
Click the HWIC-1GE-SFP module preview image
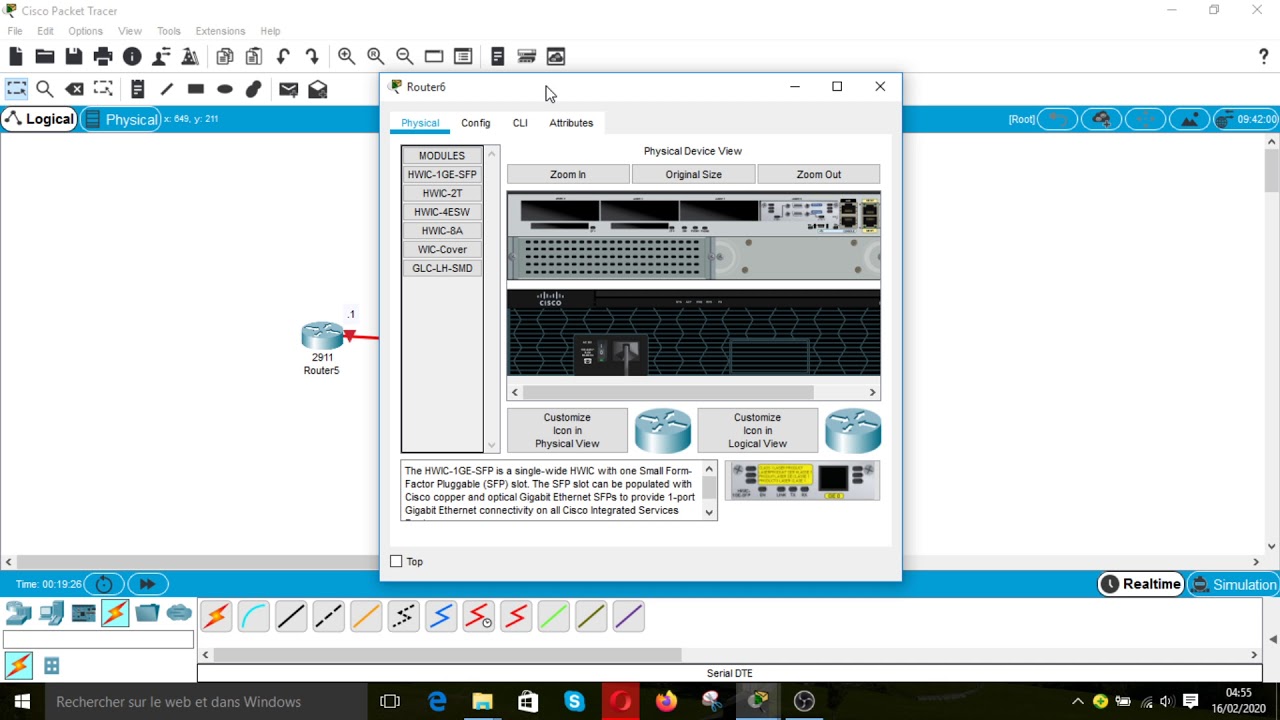click(802, 481)
